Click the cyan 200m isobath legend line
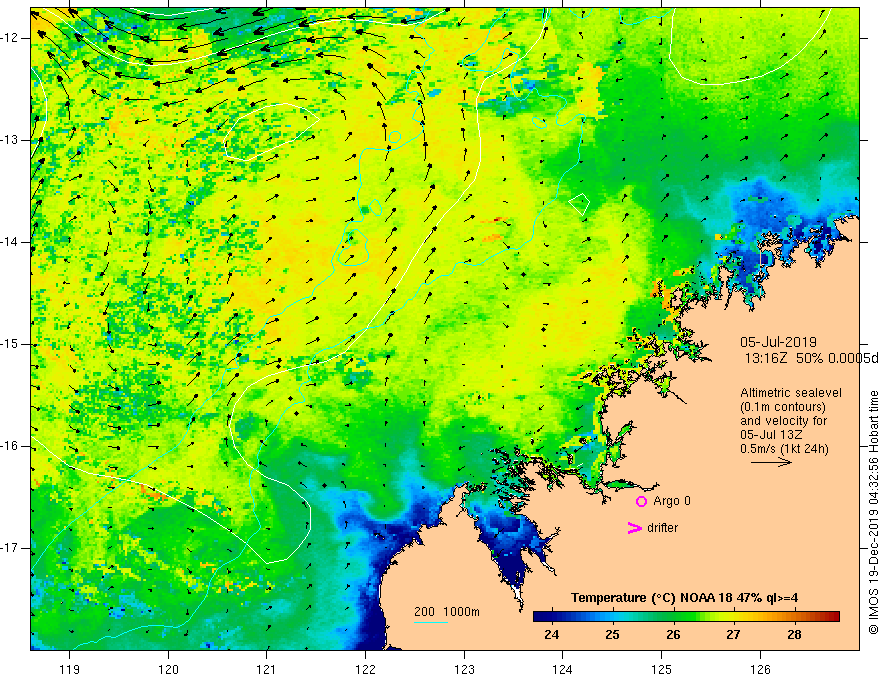The image size is (880, 680). click(x=430, y=622)
